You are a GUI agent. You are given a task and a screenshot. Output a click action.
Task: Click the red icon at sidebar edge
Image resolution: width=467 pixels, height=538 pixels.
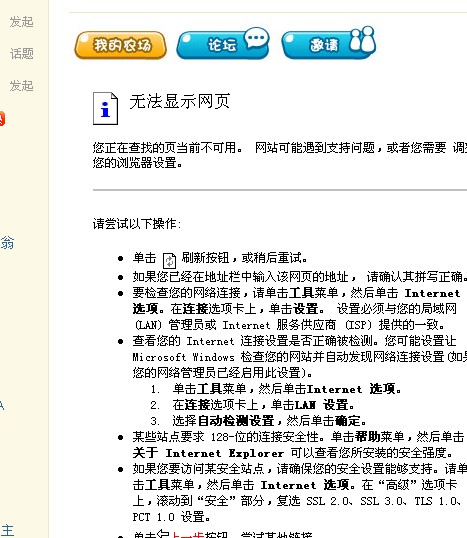pos(2,119)
